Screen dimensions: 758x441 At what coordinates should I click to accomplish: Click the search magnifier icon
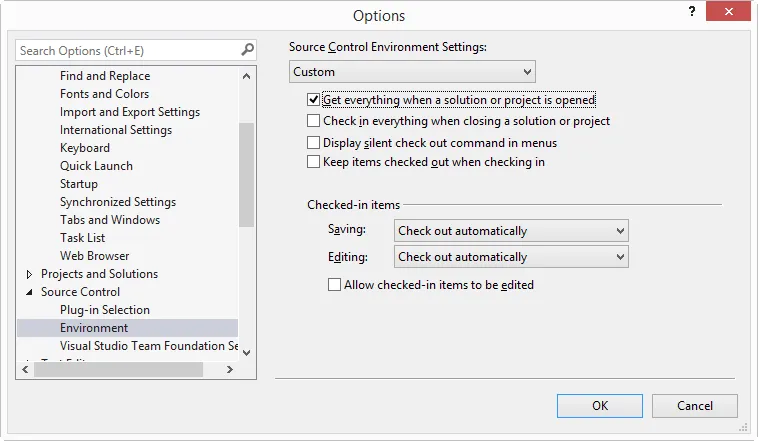pyautogui.click(x=247, y=50)
